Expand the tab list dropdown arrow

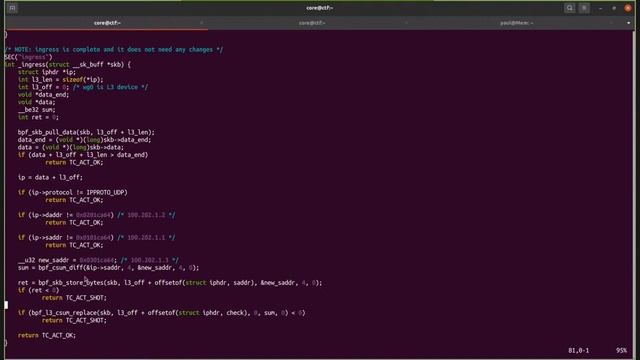coord(629,23)
